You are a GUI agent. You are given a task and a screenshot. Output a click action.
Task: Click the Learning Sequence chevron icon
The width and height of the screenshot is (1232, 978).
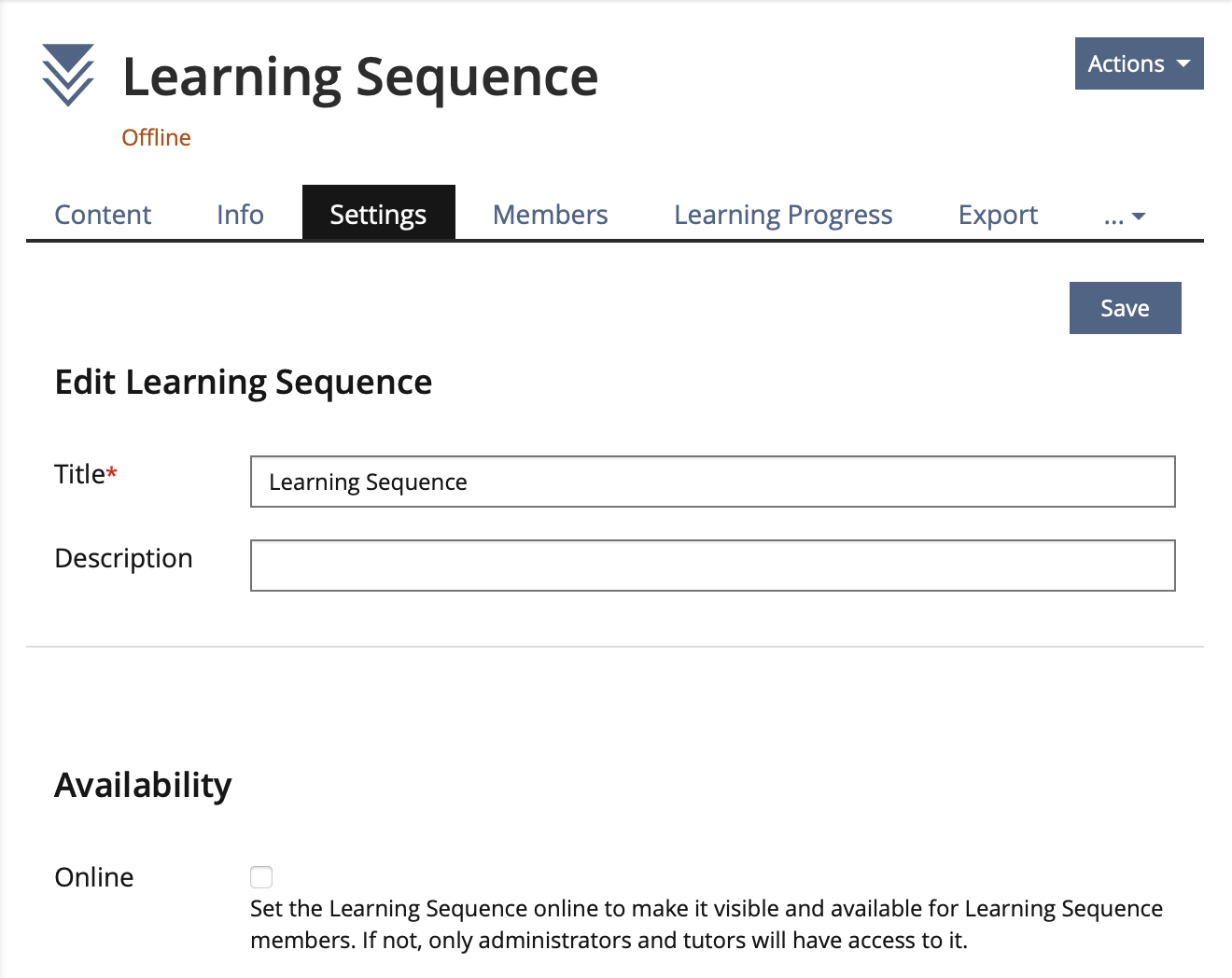click(x=68, y=75)
